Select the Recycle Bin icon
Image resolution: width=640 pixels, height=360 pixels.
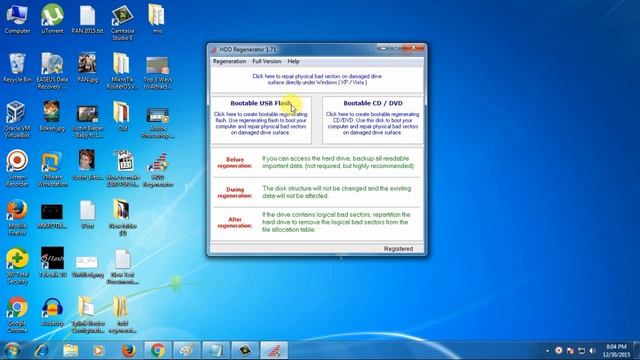(17, 68)
